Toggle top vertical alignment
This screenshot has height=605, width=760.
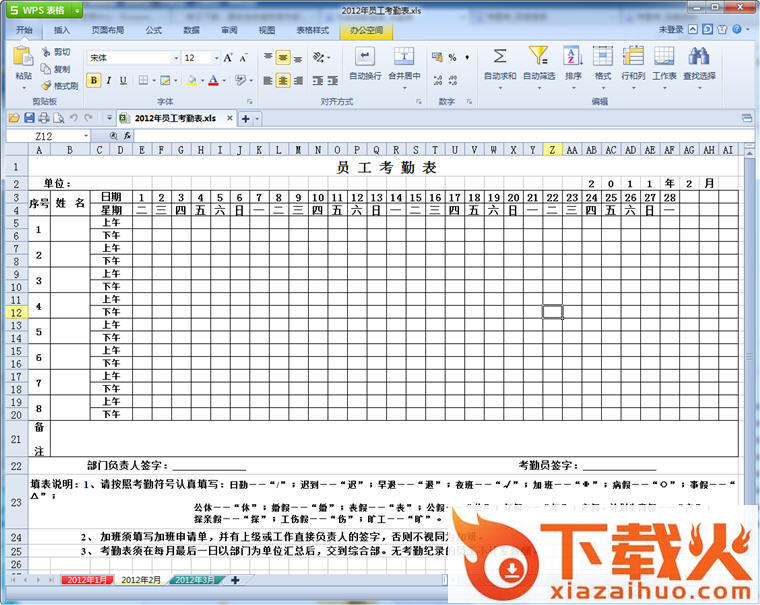(x=268, y=58)
